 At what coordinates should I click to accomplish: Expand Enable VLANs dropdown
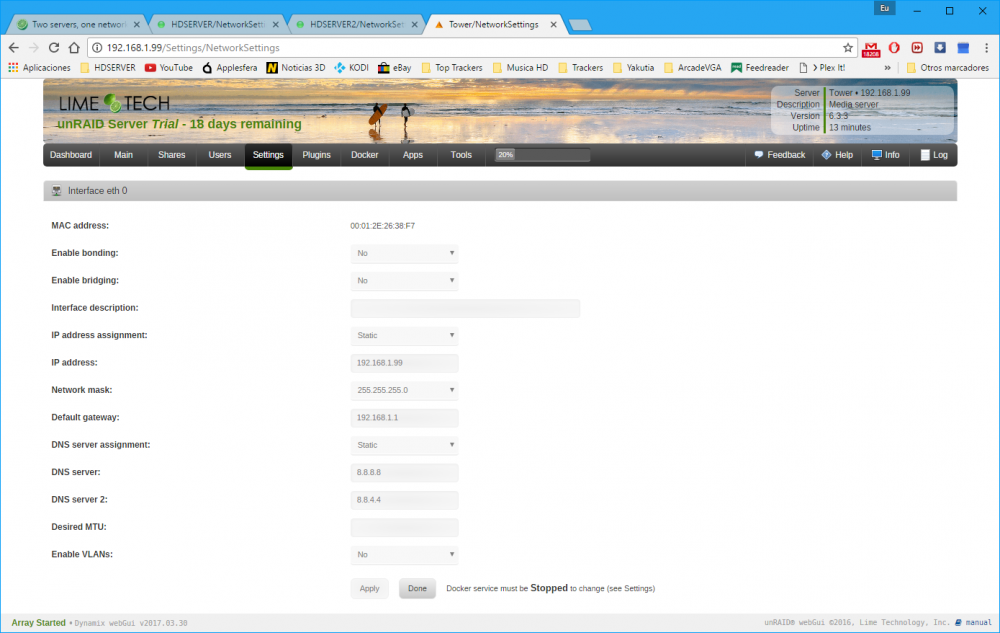click(x=404, y=555)
